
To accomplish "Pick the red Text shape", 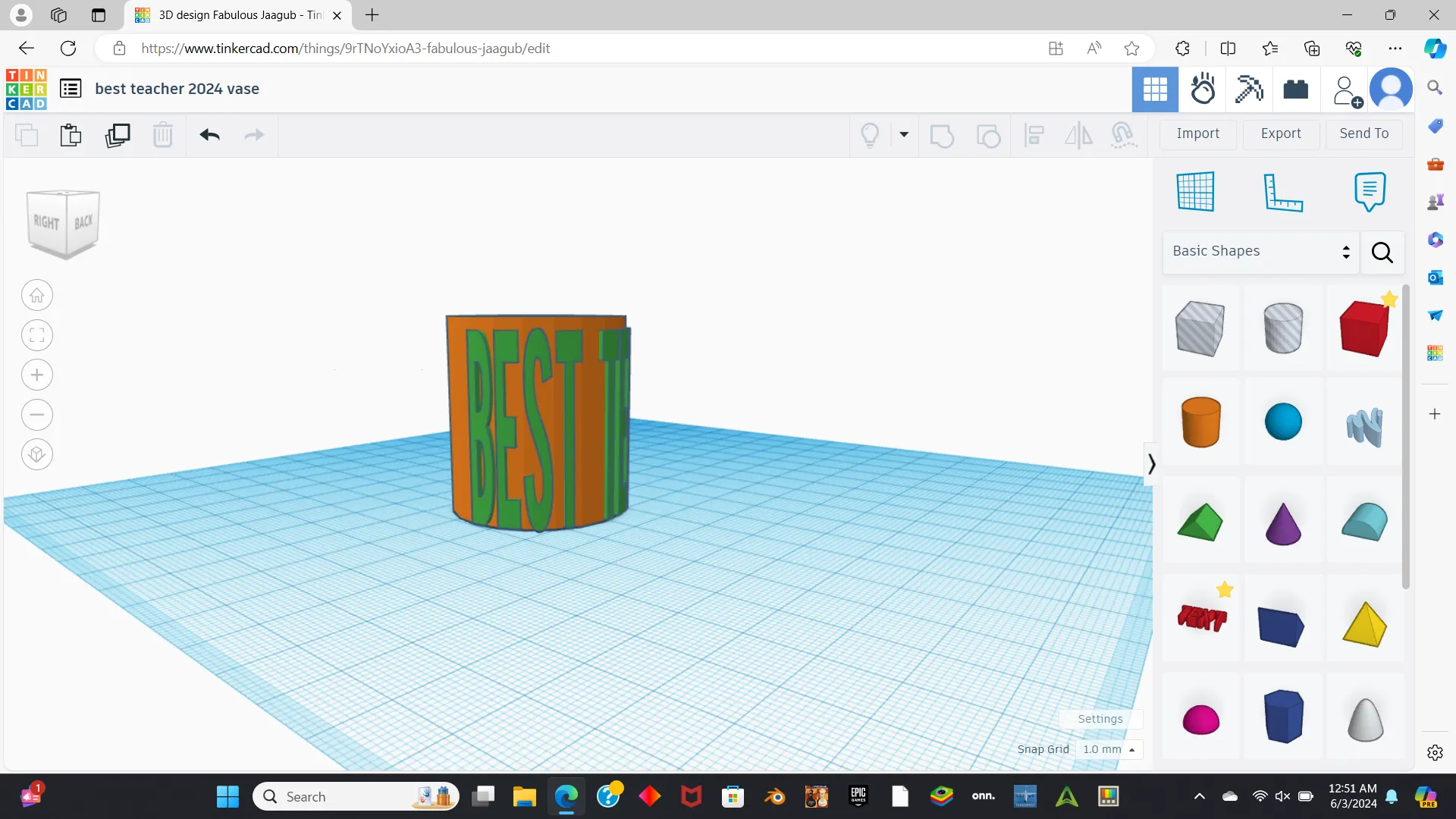I will click(1202, 617).
